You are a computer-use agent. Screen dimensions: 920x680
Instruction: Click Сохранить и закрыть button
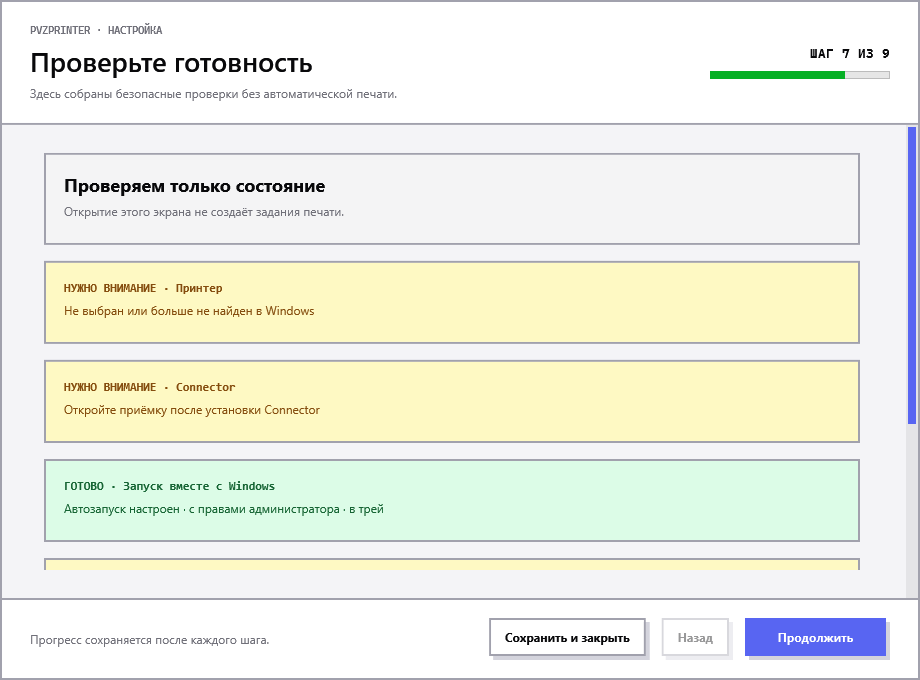pyautogui.click(x=567, y=637)
